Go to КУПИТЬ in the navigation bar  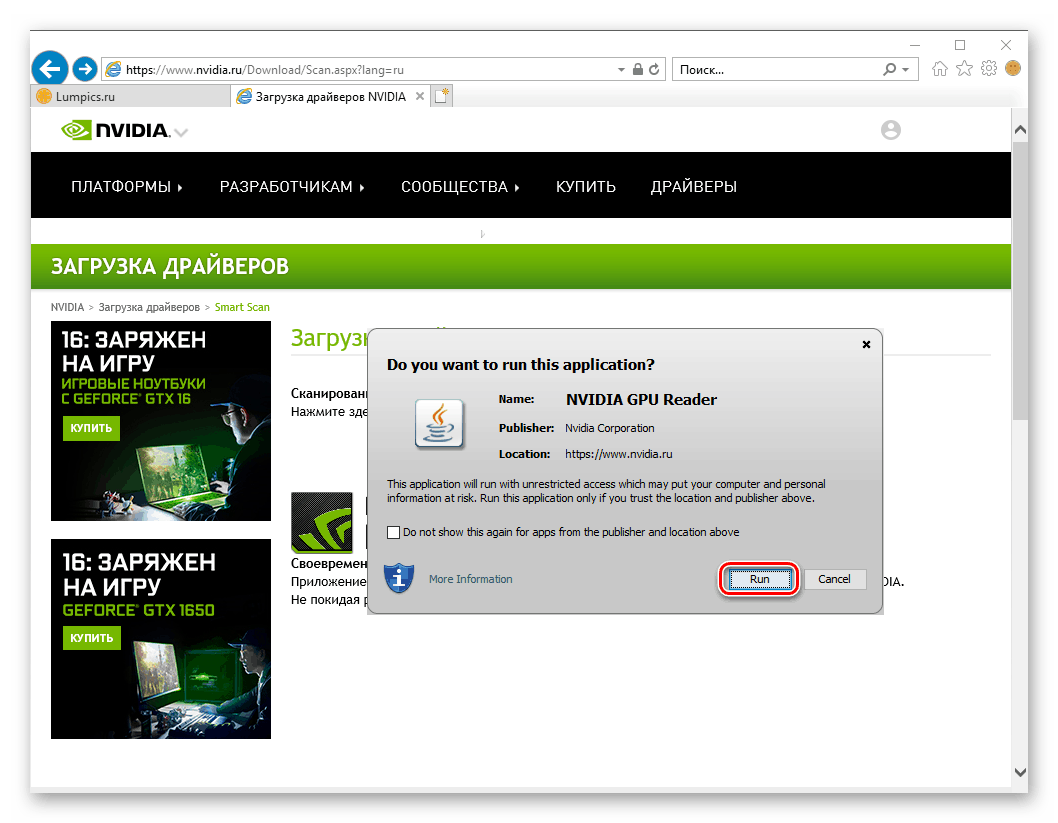point(586,187)
